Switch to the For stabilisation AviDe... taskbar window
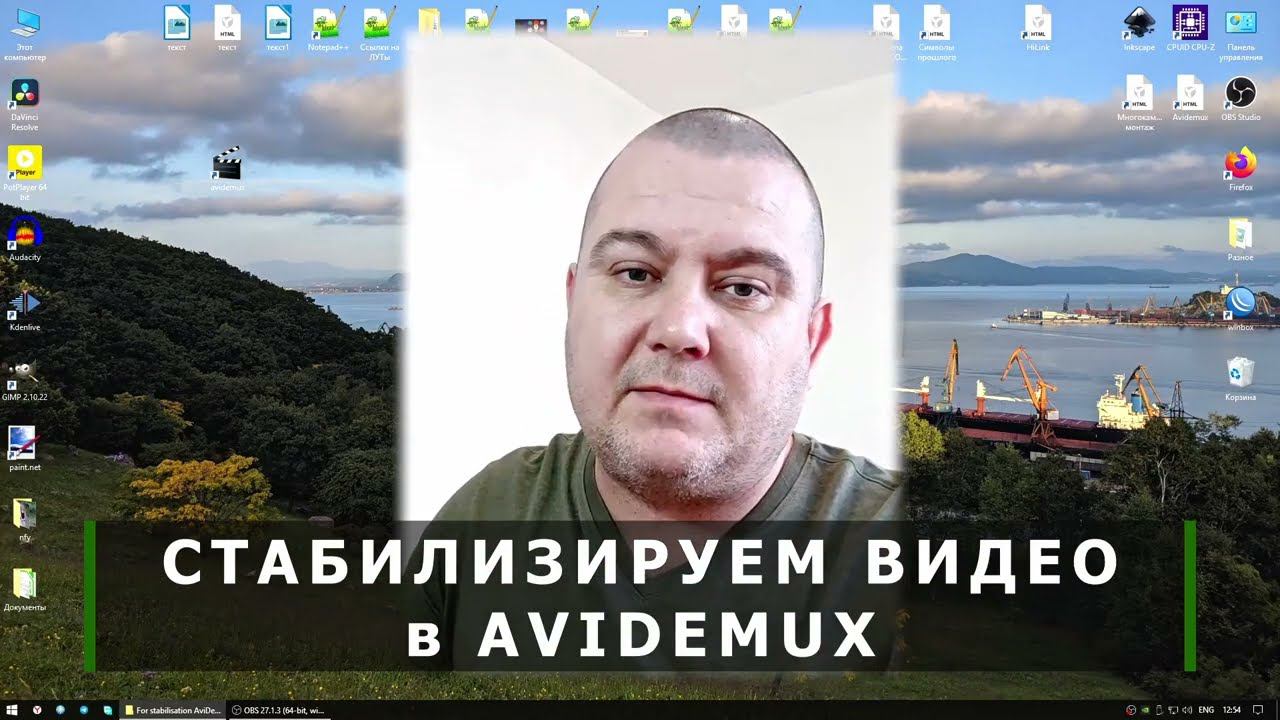 (x=173, y=710)
